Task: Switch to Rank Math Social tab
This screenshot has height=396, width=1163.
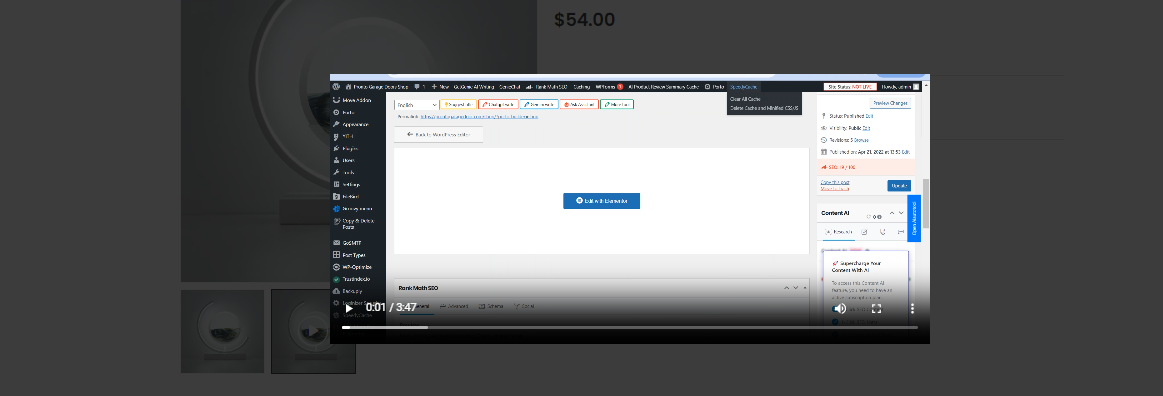Action: (524, 306)
